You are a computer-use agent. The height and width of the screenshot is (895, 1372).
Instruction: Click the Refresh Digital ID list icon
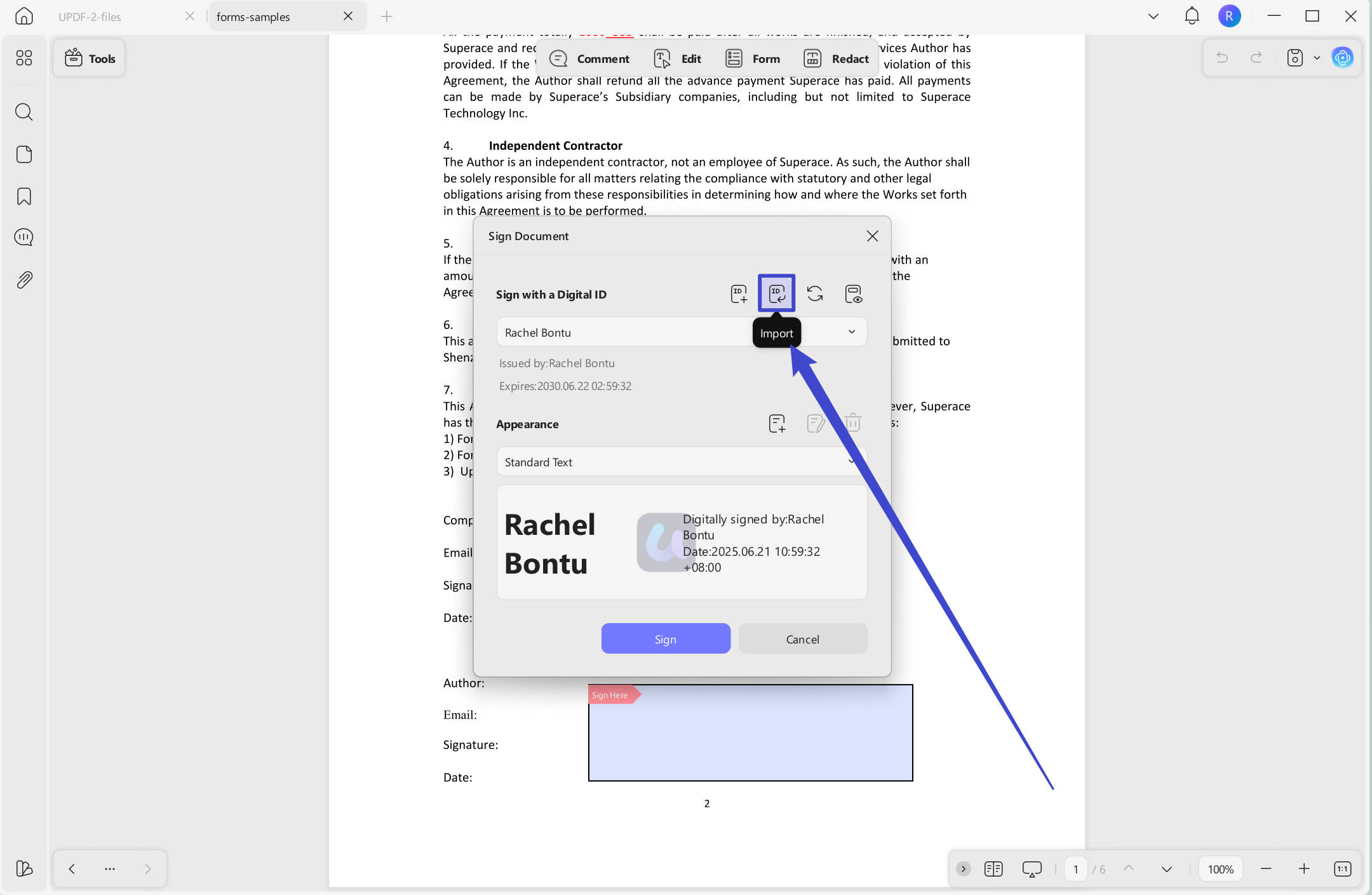click(x=815, y=294)
